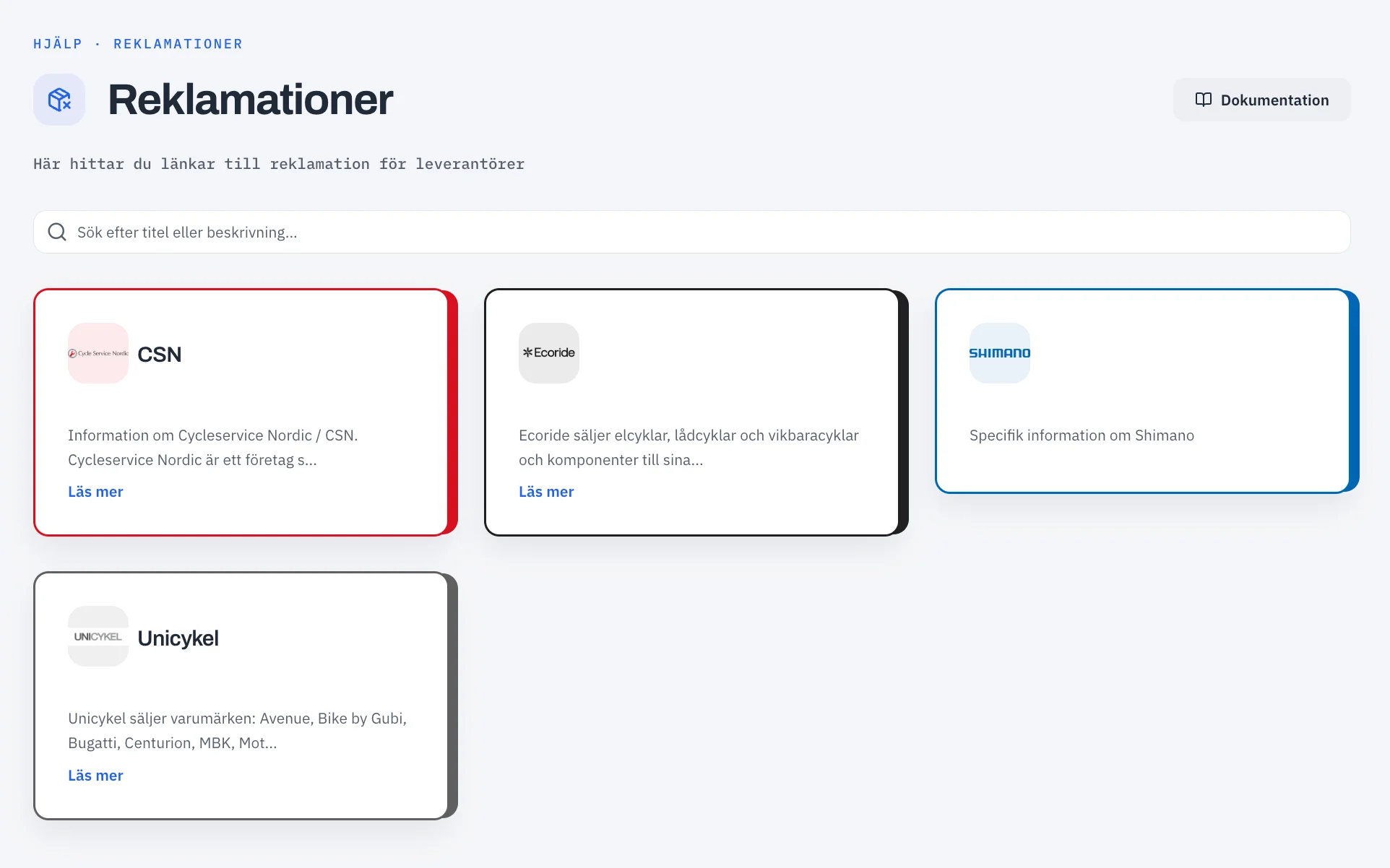
Task: Open the Shimano card description
Action: (1082, 435)
